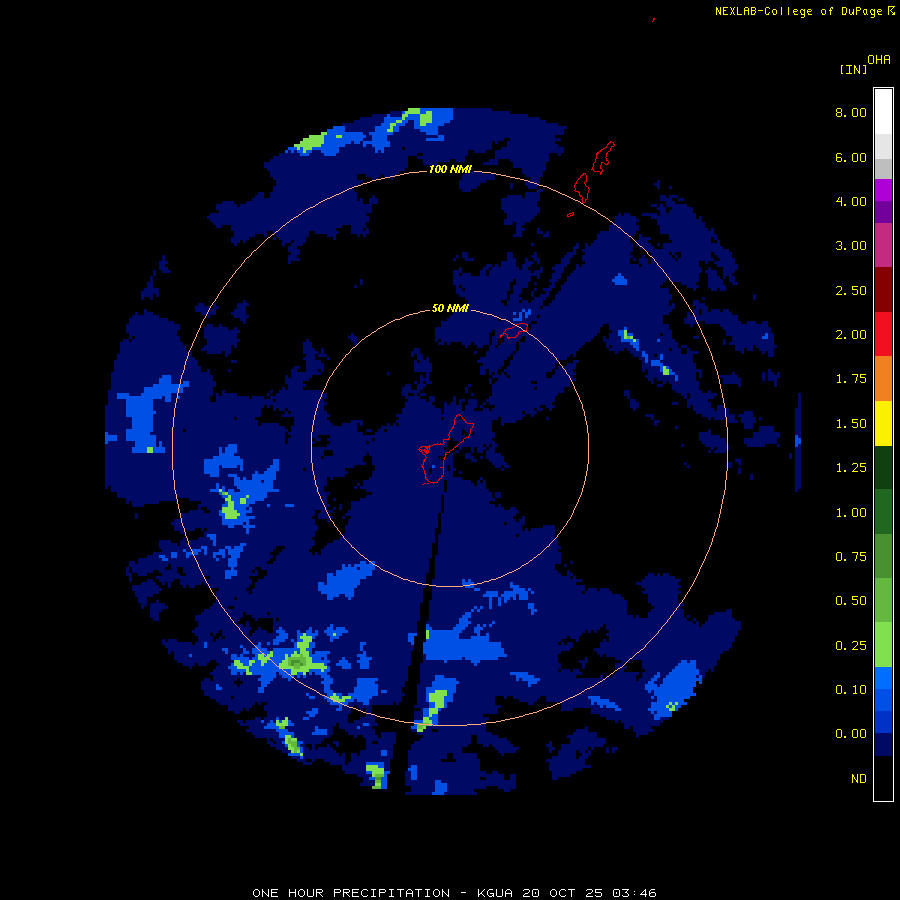Screen dimensions: 900x900
Task: Click the Rota island outline on 50 NMI ring
Action: pyautogui.click(x=514, y=331)
